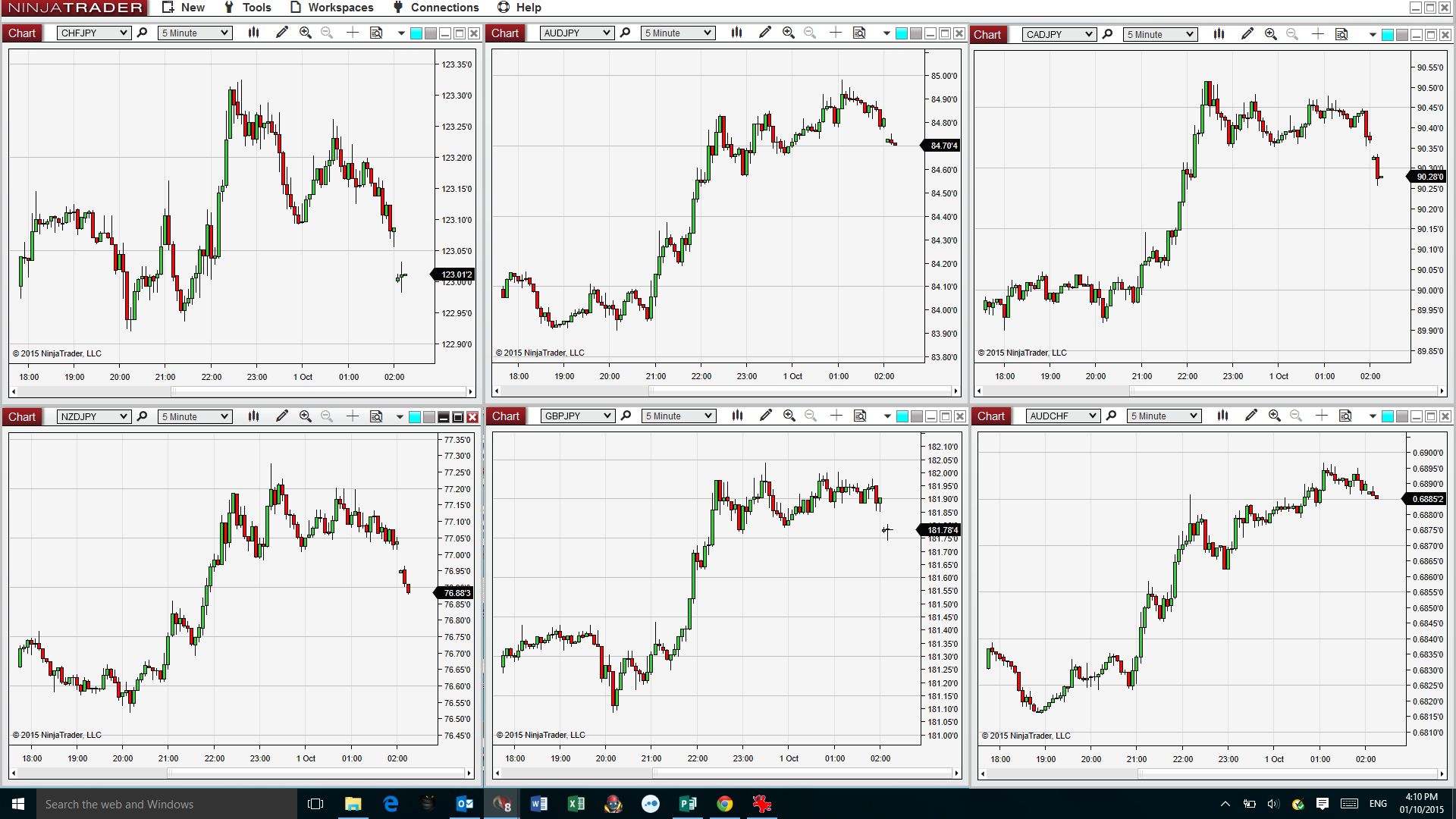Screen dimensions: 1456x819
Task: Toggle gray link button on AUDJPY chart
Action: point(915,33)
